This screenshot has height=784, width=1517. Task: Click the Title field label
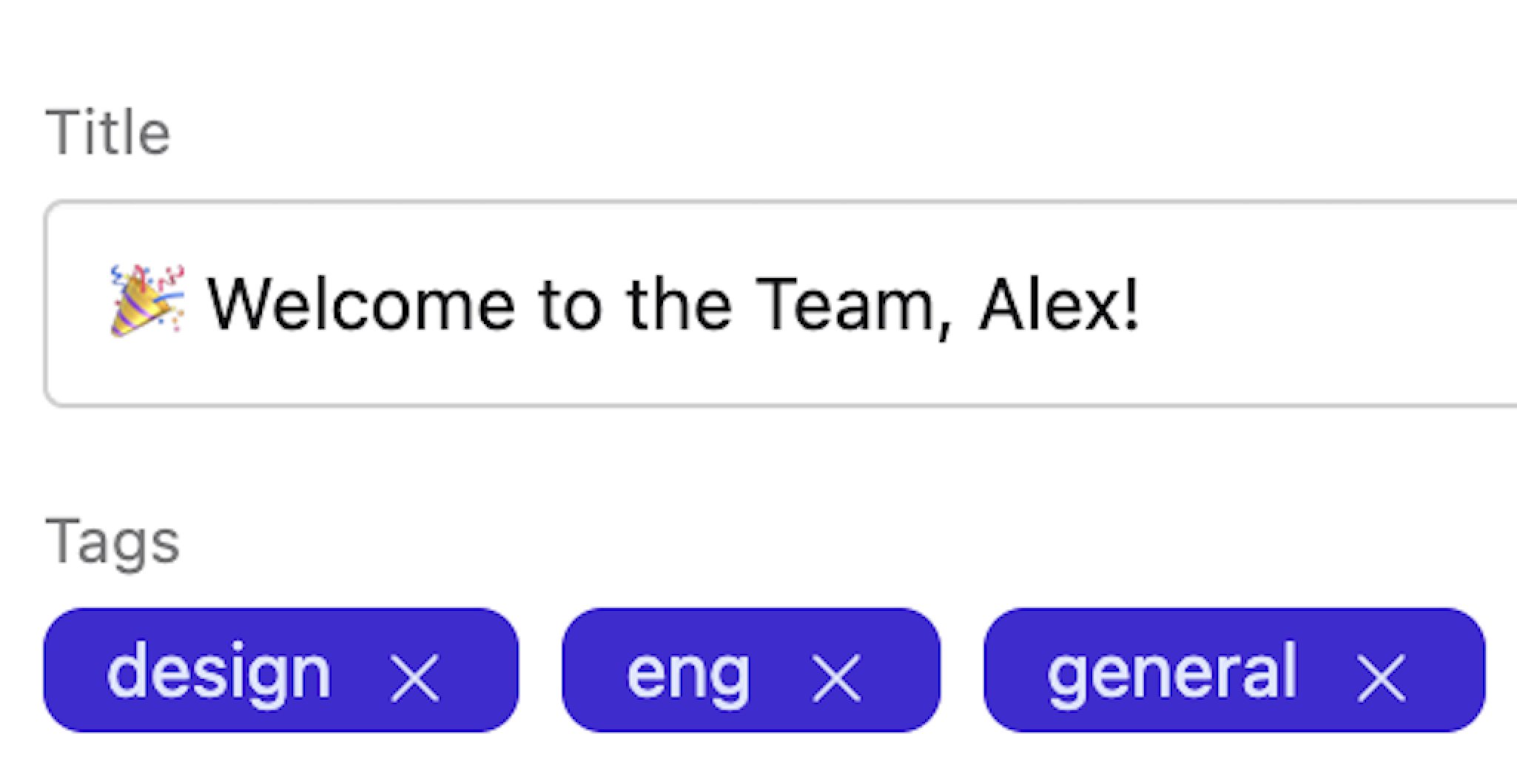click(108, 133)
